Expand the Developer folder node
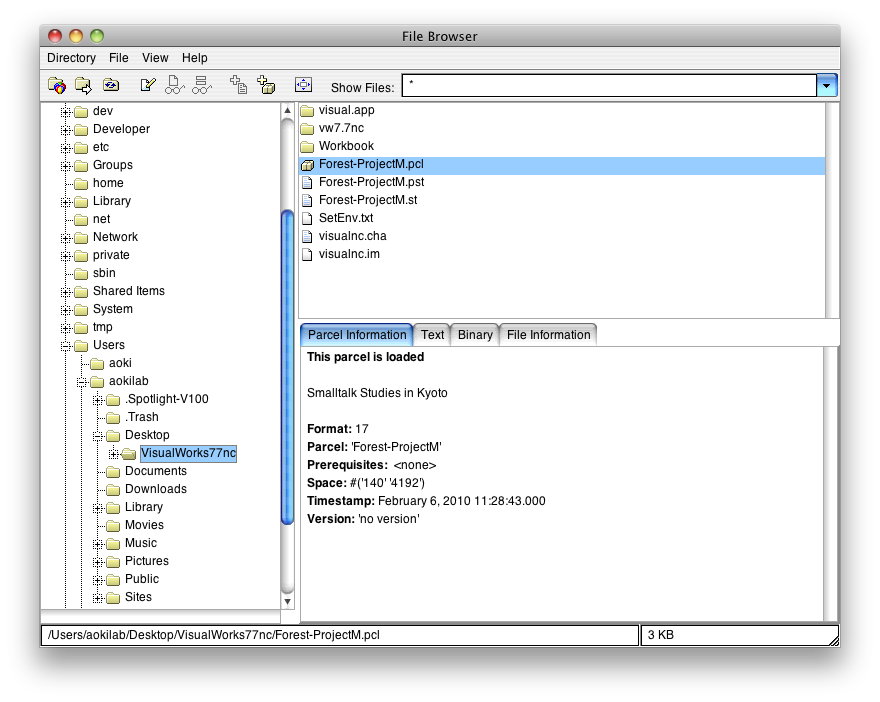Viewport: 880px width, 702px height. (x=66, y=130)
